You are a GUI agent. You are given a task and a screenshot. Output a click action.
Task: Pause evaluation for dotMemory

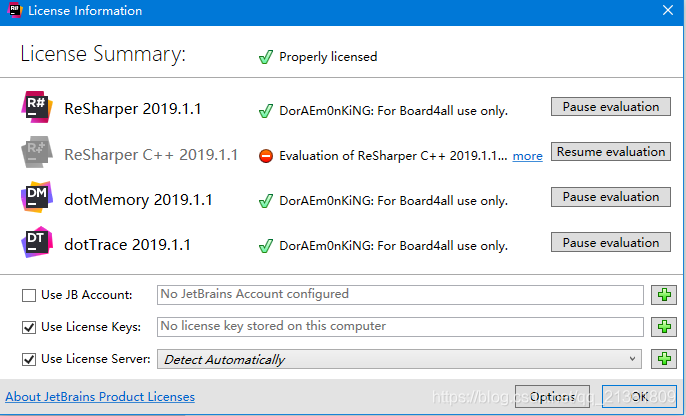[x=611, y=197]
